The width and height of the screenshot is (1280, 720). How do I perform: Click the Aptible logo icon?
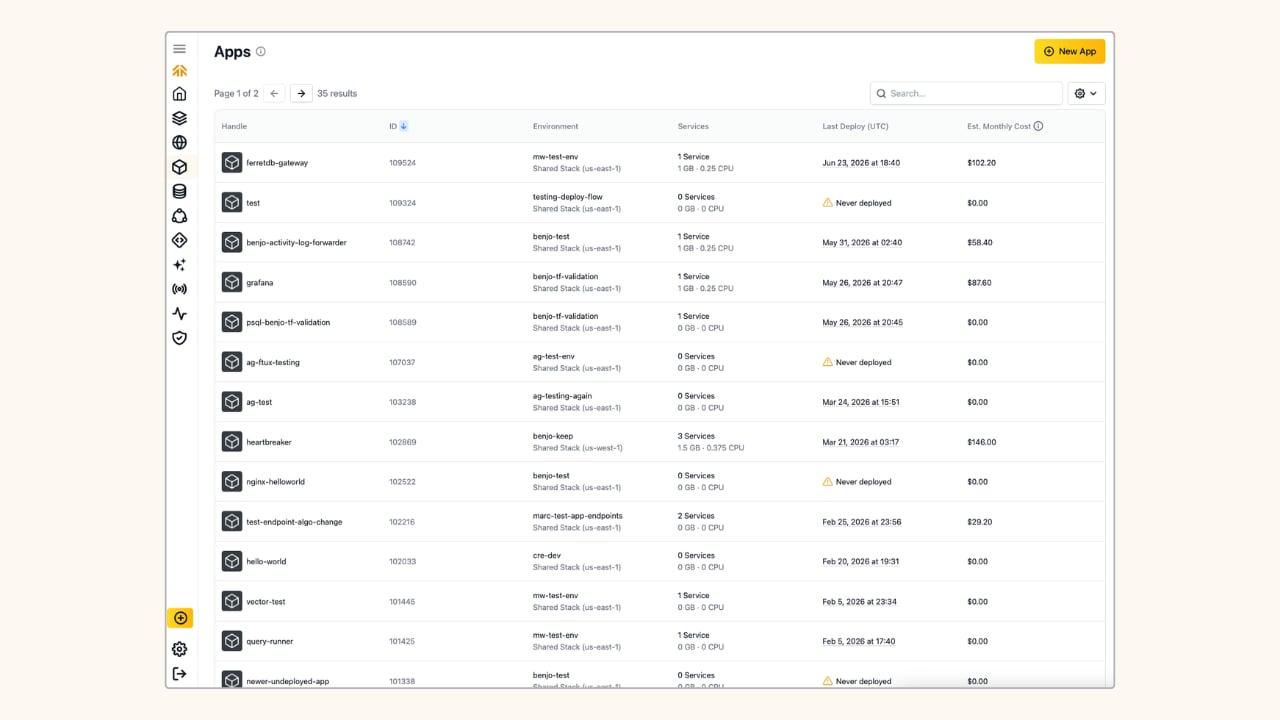[179, 71]
